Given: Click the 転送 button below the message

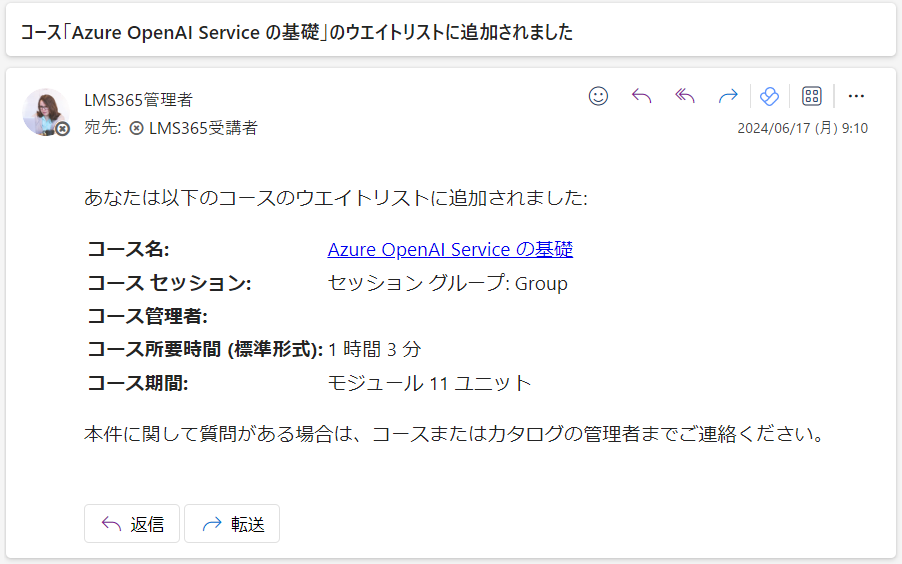Looking at the screenshot, I should tap(232, 524).
